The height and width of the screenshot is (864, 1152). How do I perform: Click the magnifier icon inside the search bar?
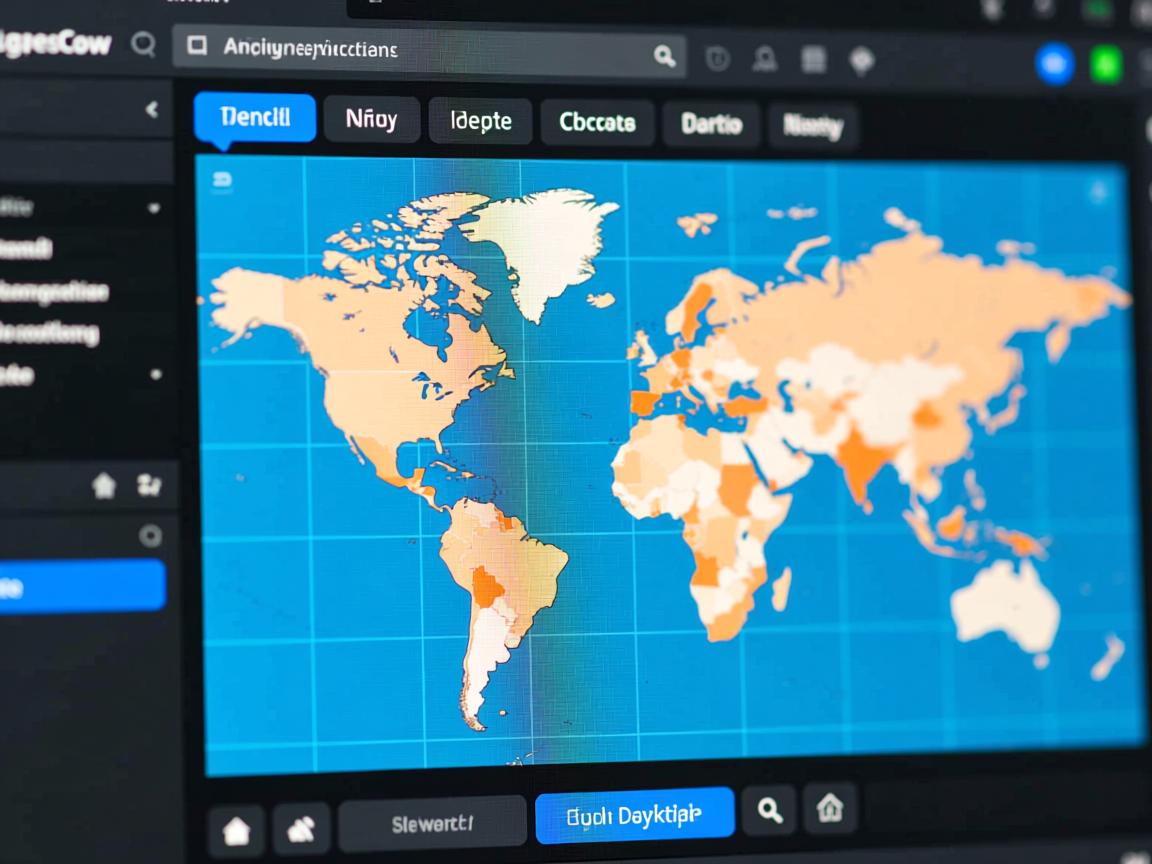coord(664,57)
